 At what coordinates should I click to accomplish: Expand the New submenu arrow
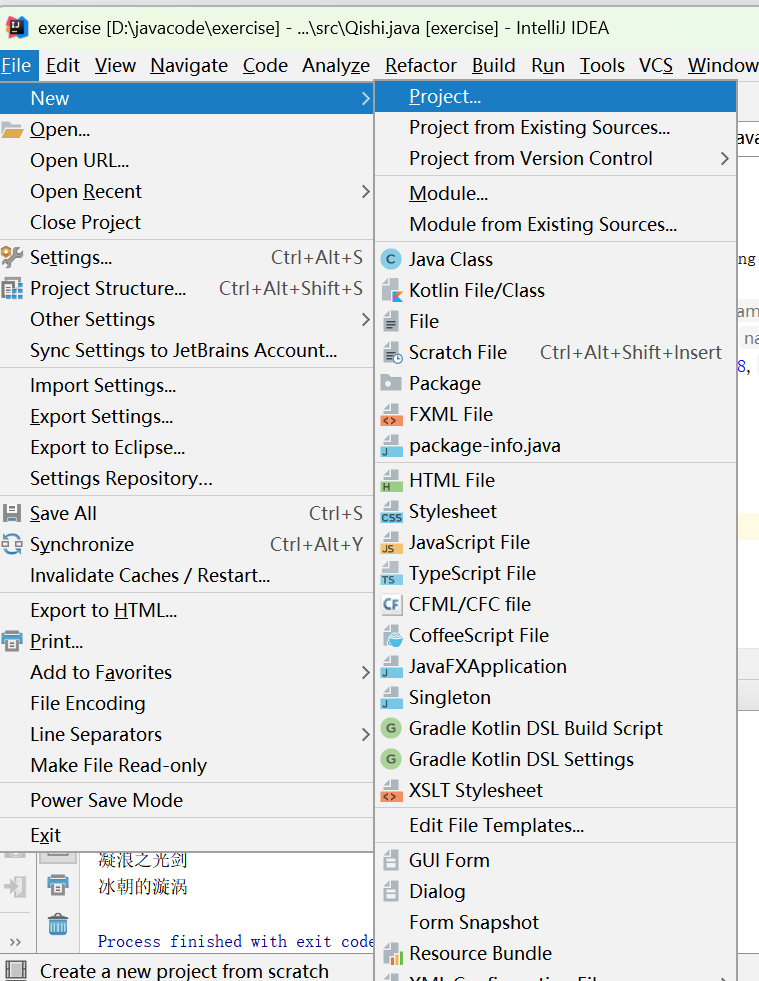pyautogui.click(x=365, y=98)
